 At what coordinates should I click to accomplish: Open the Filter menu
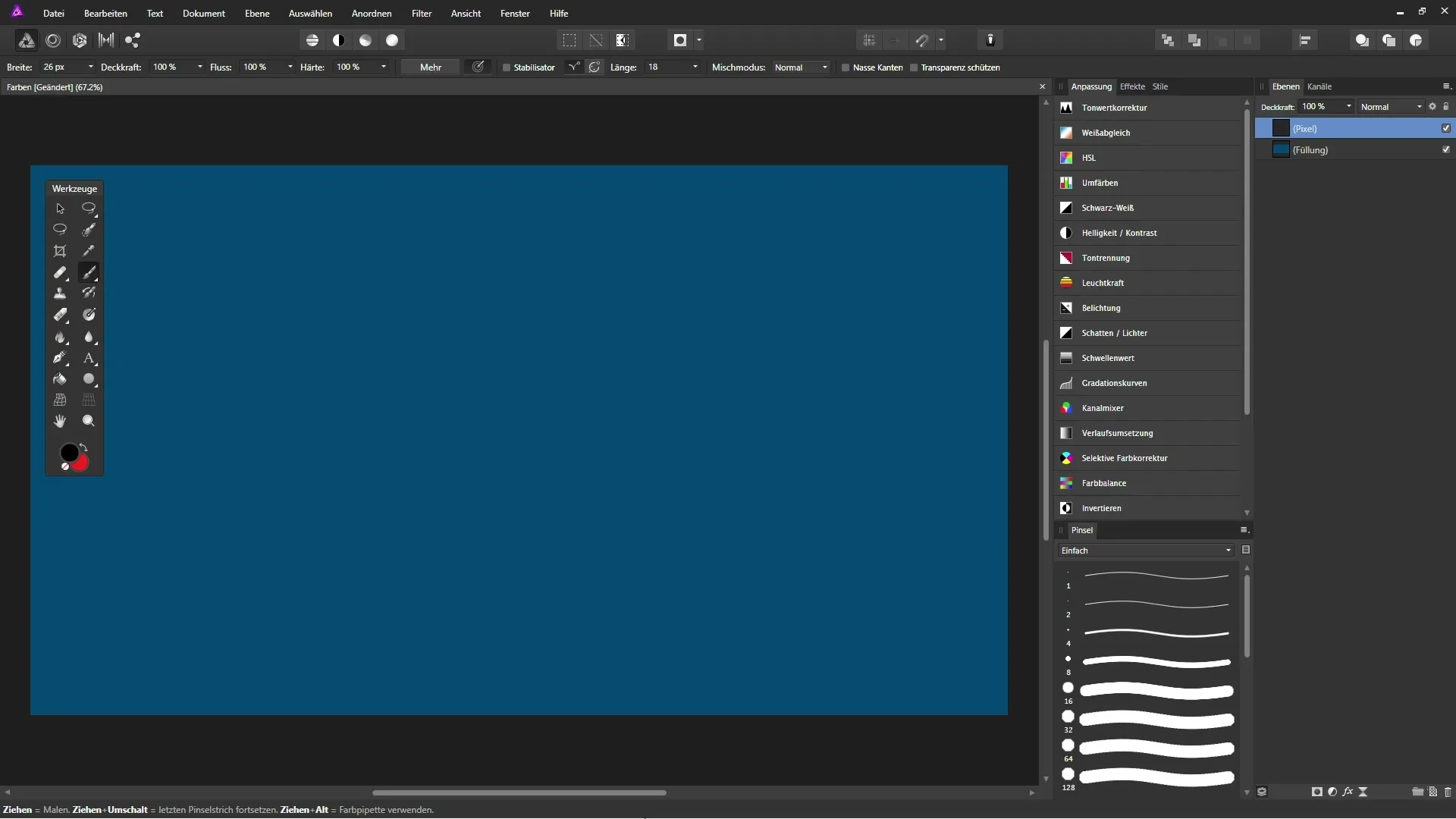(x=422, y=14)
